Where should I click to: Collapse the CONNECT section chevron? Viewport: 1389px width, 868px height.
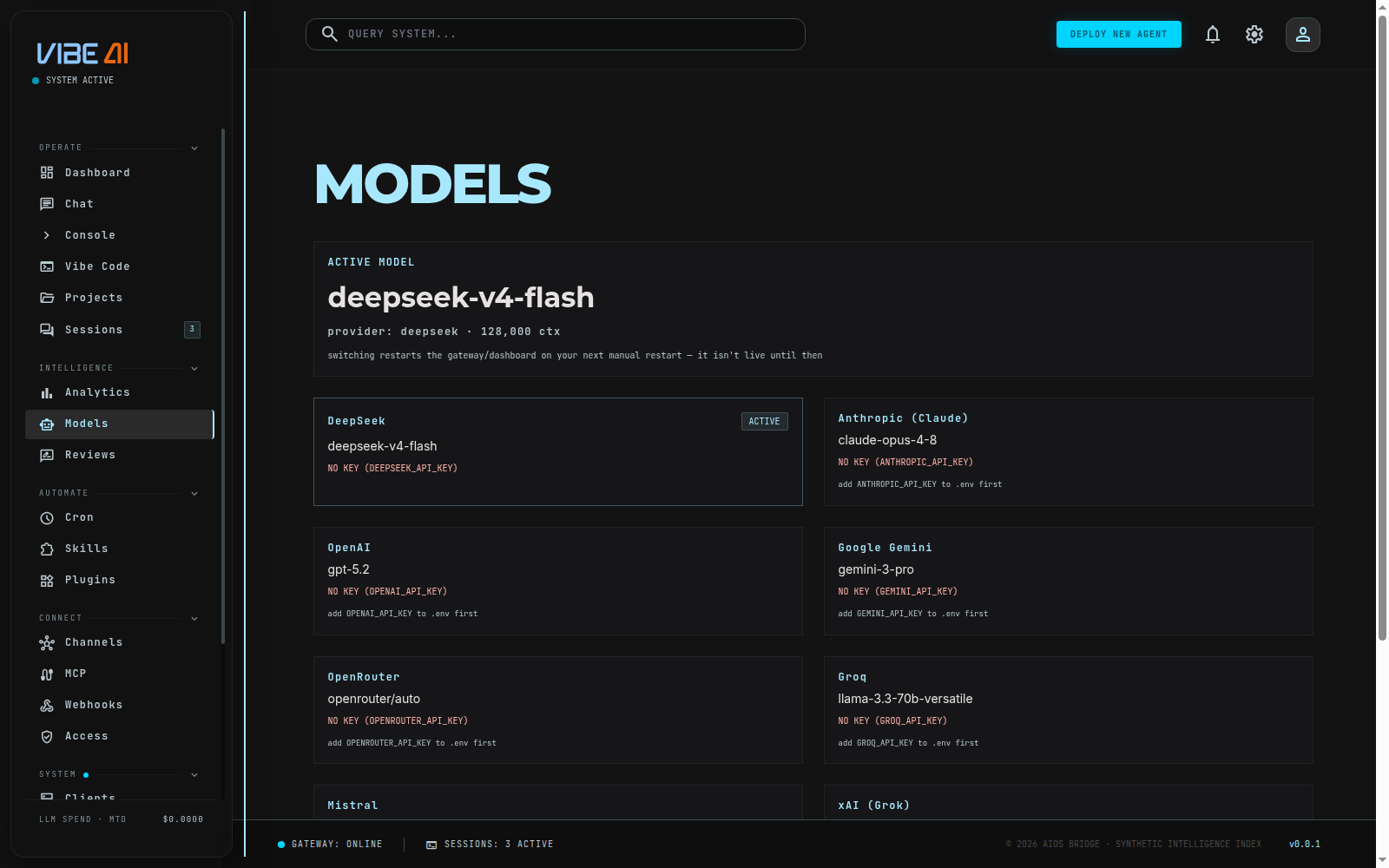pos(194,618)
